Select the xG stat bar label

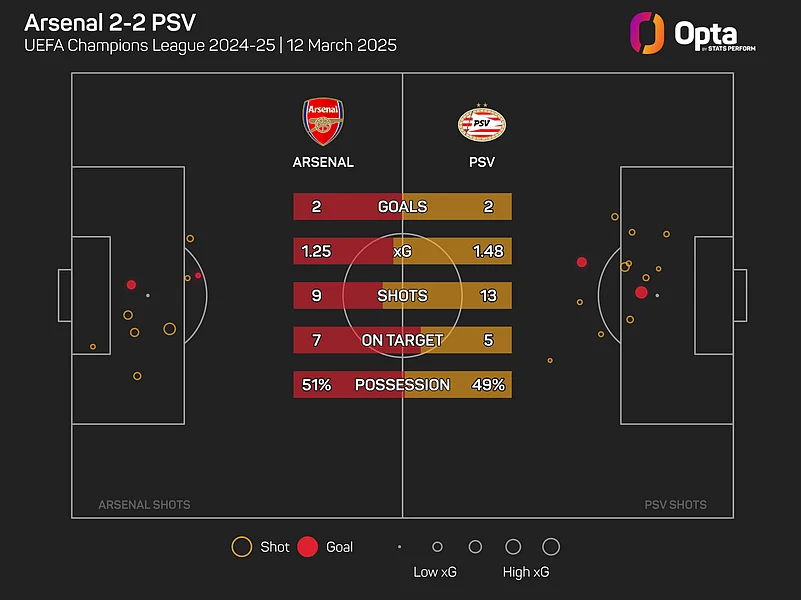coord(402,251)
